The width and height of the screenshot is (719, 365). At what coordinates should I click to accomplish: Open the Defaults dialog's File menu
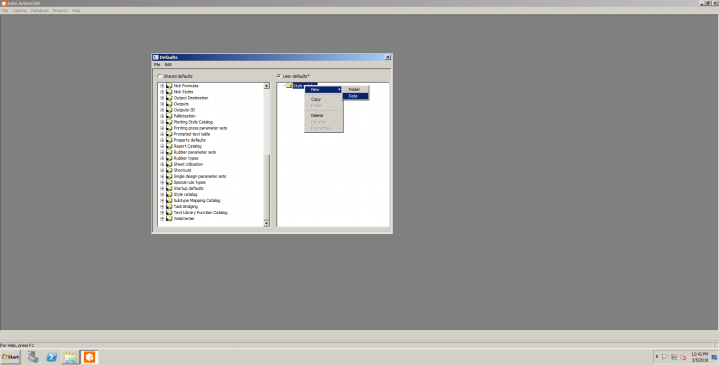(x=157, y=65)
